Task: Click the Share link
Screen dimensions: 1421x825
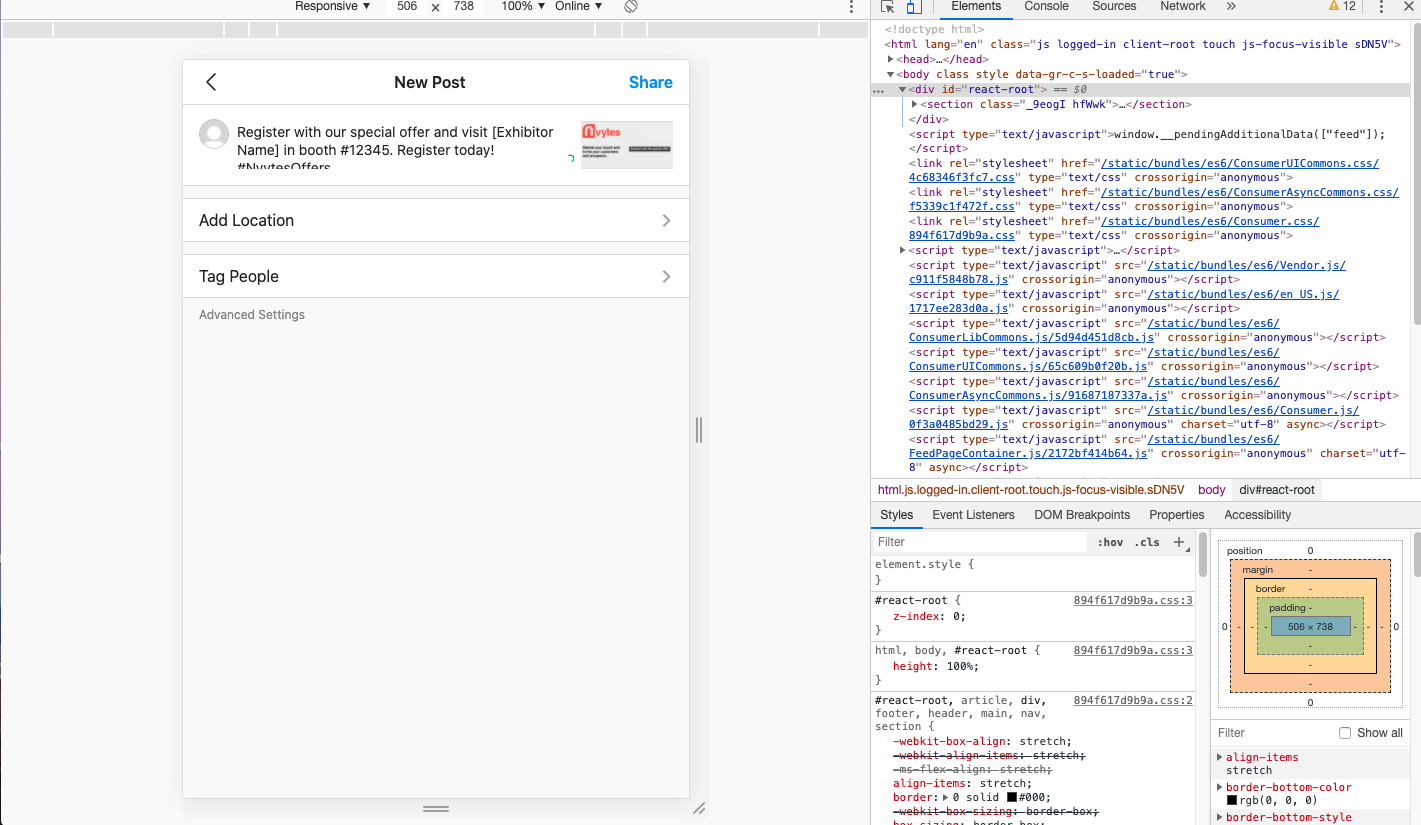Action: 650,83
